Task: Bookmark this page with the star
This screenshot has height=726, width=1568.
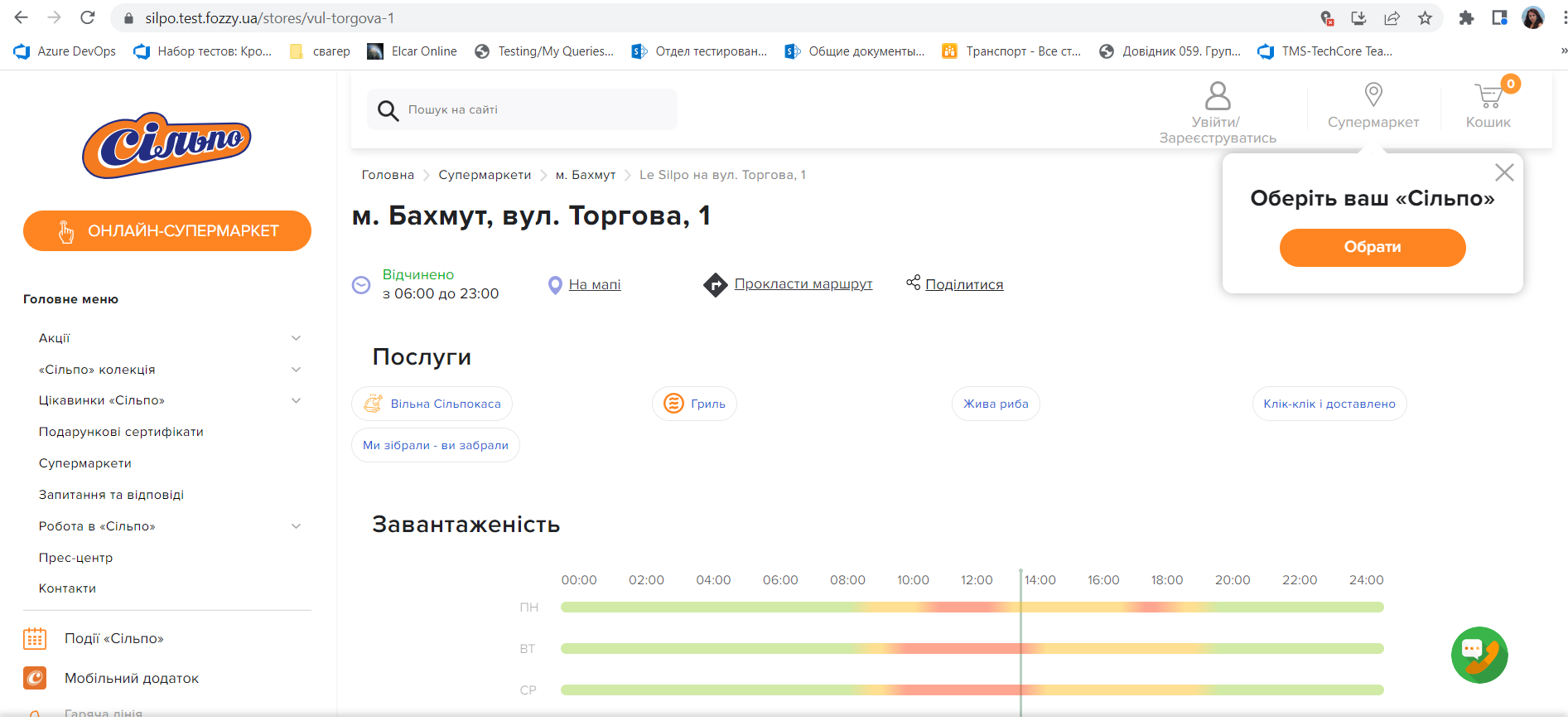Action: [1425, 18]
